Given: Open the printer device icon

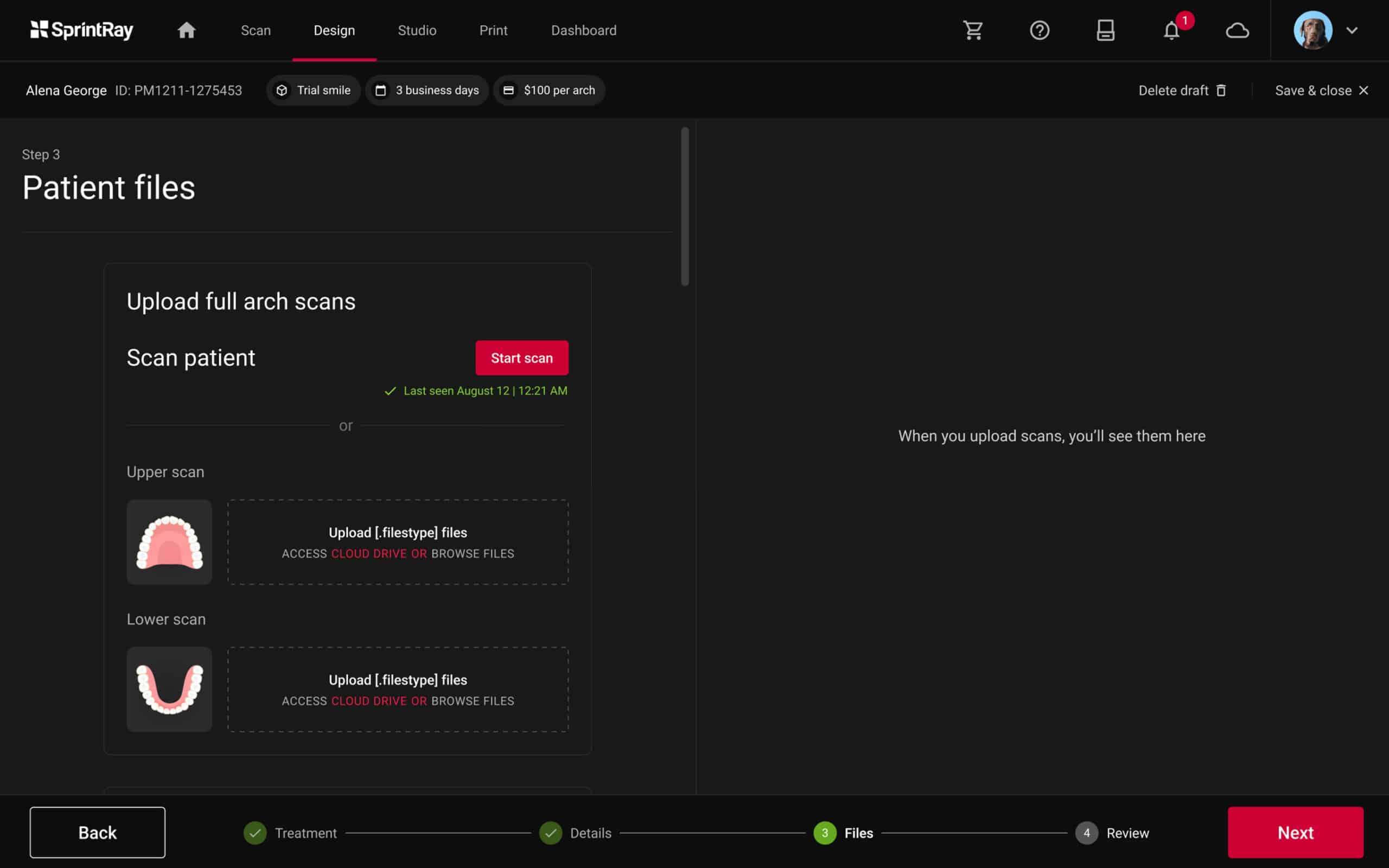Looking at the screenshot, I should coord(1105,30).
